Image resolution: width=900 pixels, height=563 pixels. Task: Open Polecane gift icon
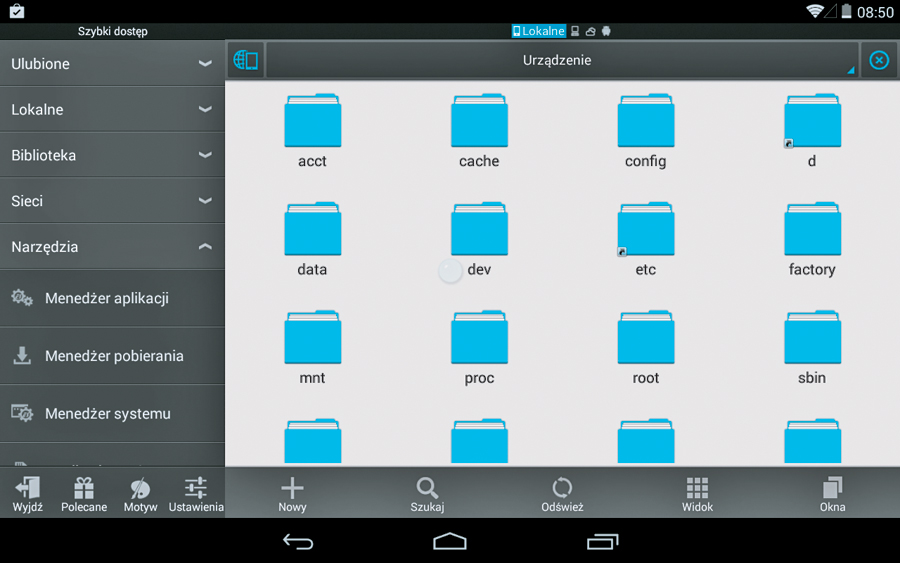tap(84, 492)
